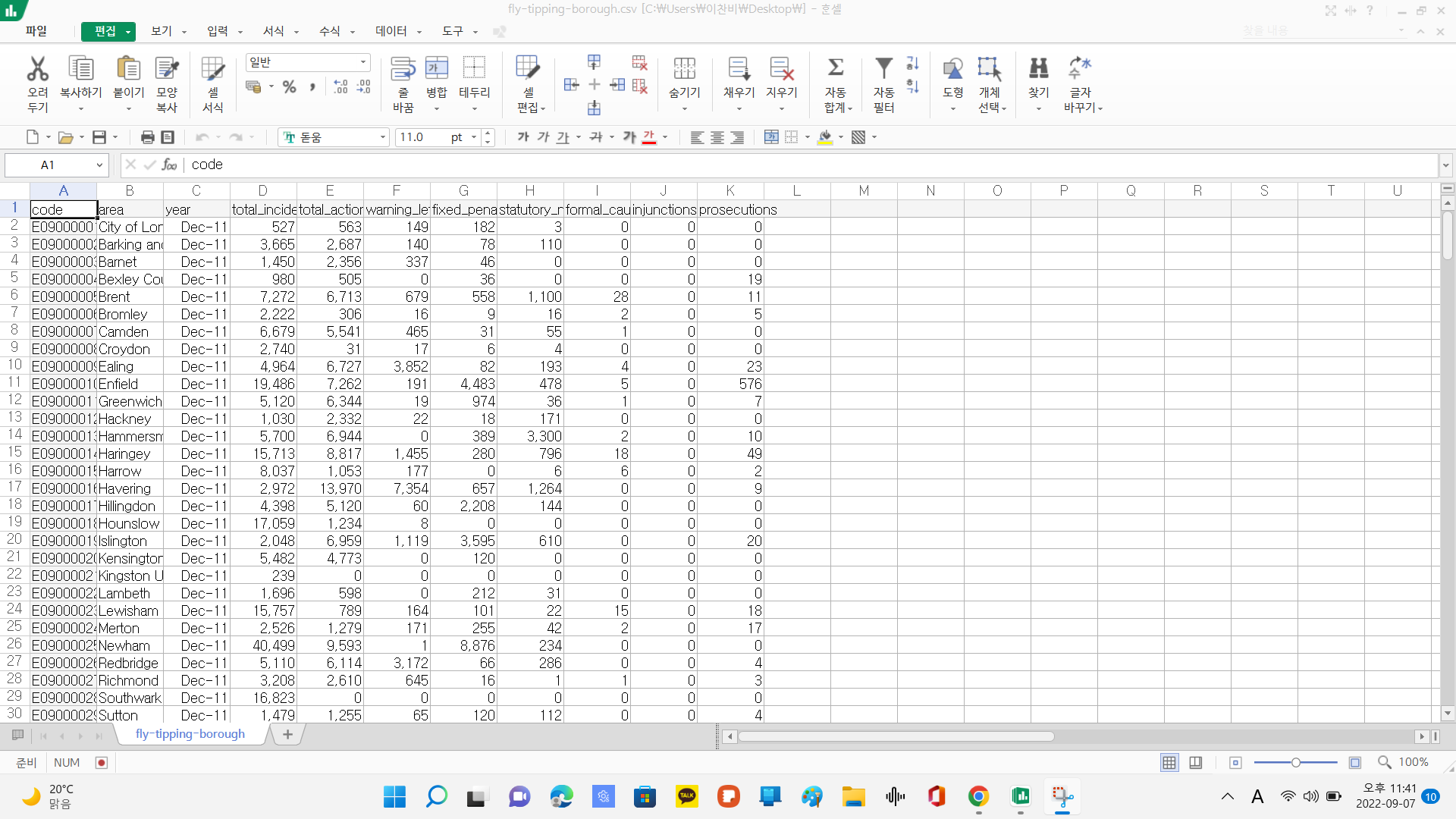Open the 수식 menu
Viewport: 1456px width, 819px height.
click(330, 31)
